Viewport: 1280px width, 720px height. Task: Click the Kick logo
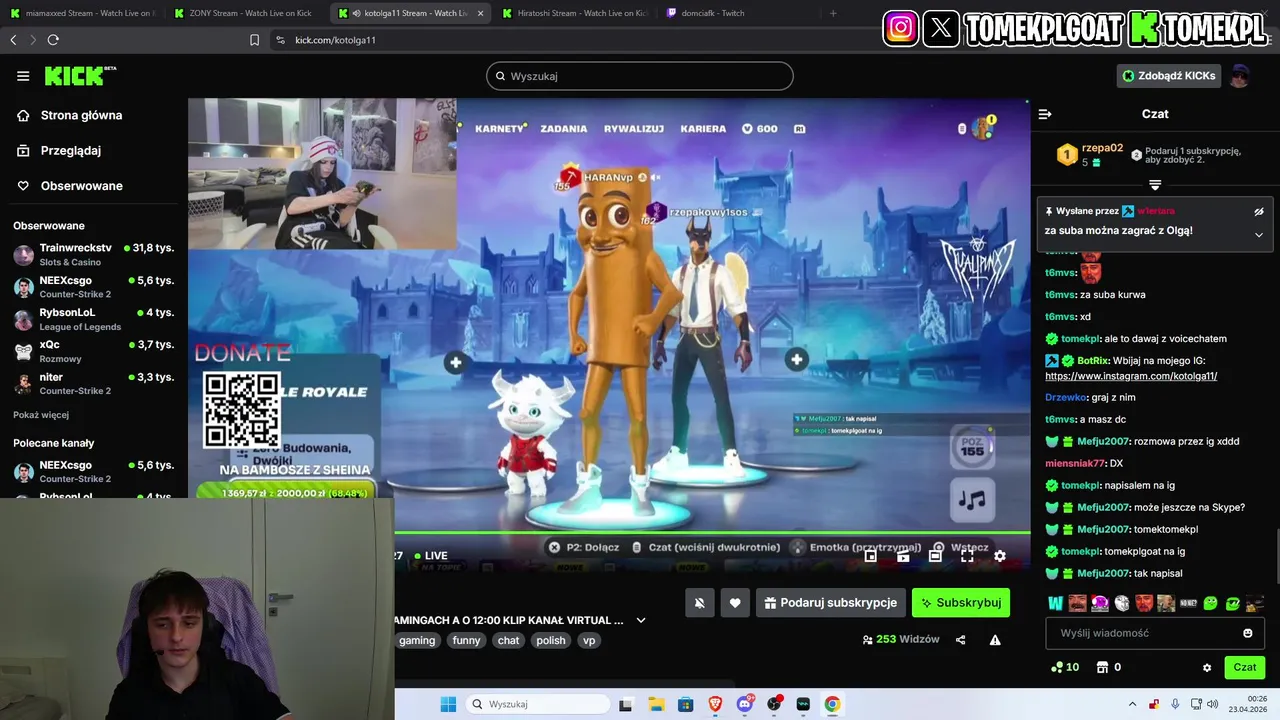click(80, 76)
